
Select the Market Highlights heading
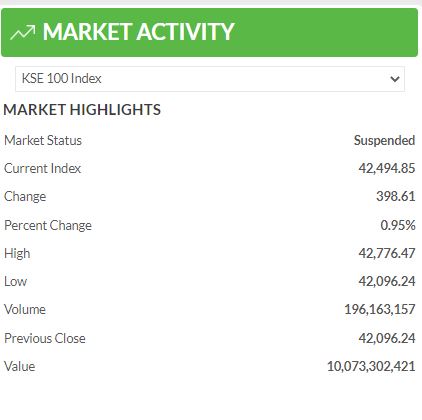tap(82, 110)
